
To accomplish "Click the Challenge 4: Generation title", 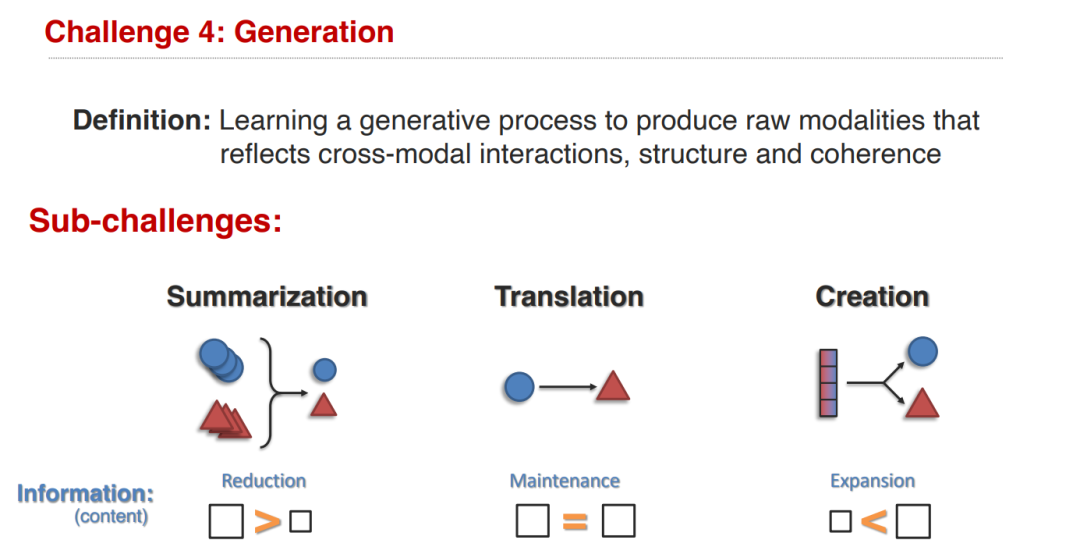I will (219, 32).
